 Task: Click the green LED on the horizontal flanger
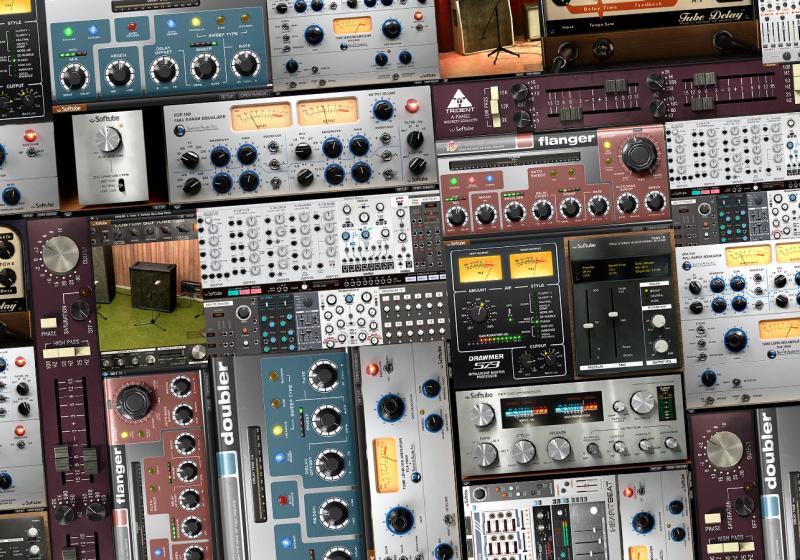(x=454, y=181)
